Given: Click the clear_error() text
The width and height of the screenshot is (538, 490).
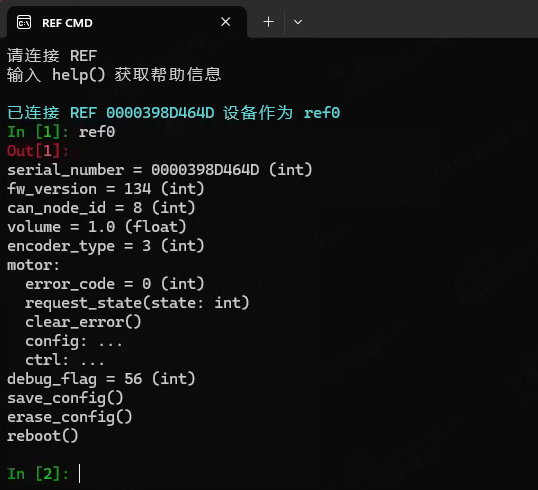Looking at the screenshot, I should pos(83,322).
